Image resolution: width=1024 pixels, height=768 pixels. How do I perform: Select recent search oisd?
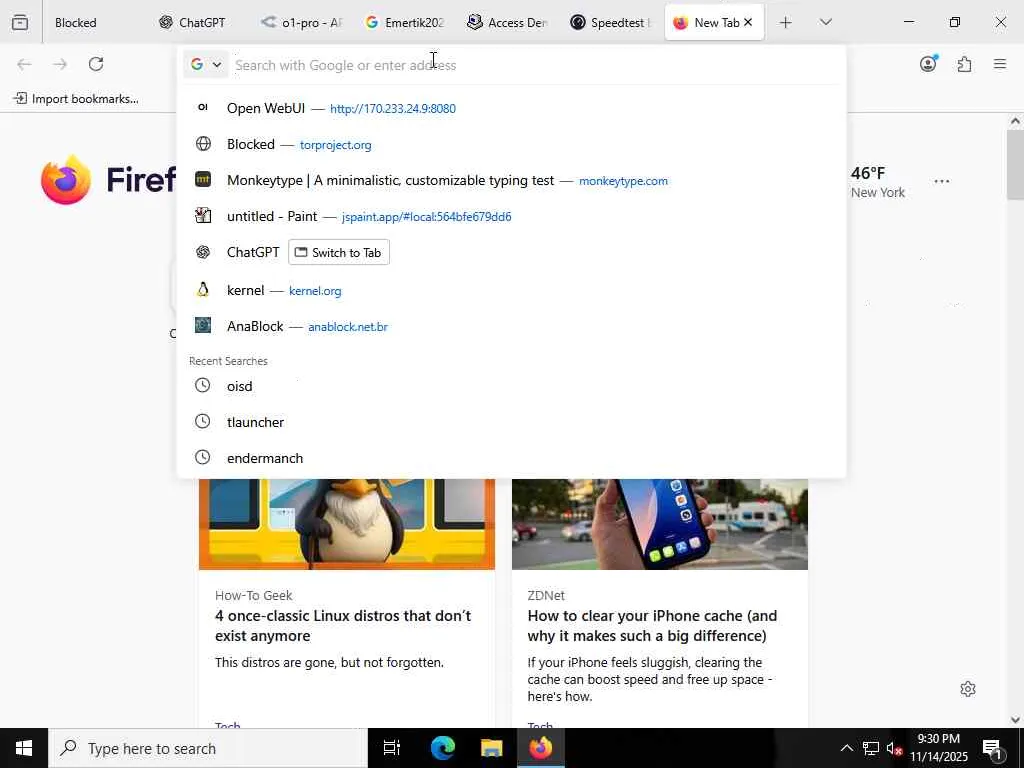(511, 386)
